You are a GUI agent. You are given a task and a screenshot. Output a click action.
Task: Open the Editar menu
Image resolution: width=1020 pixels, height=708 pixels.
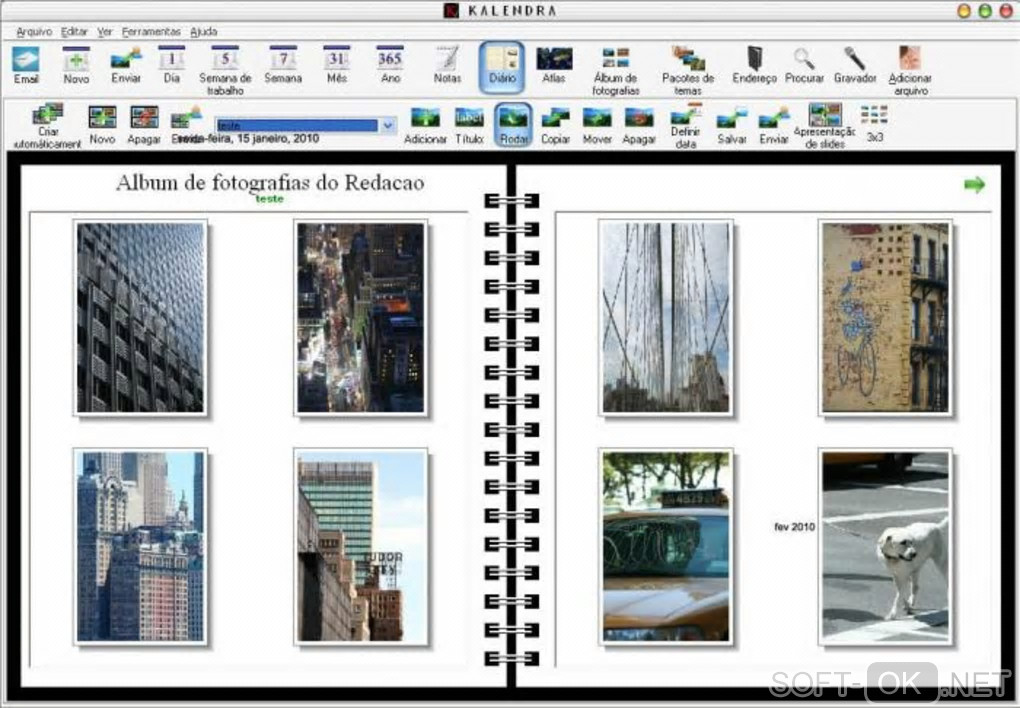(74, 31)
